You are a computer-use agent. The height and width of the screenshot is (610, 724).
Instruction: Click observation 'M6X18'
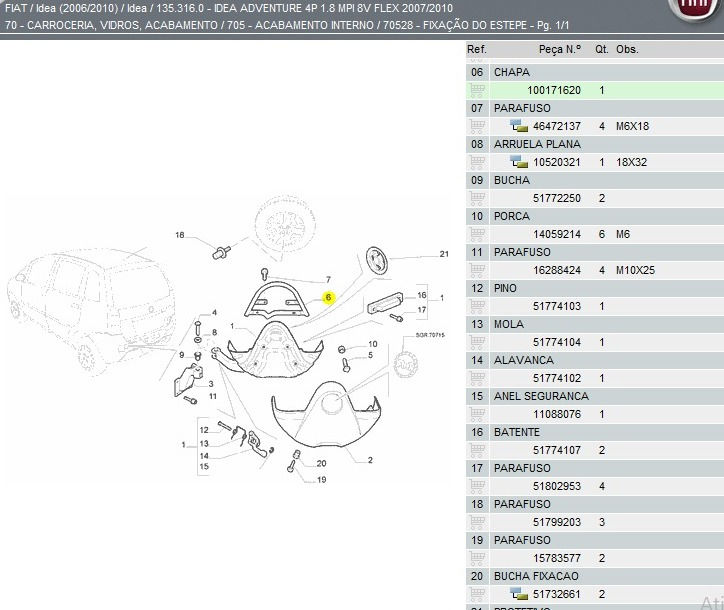(632, 126)
